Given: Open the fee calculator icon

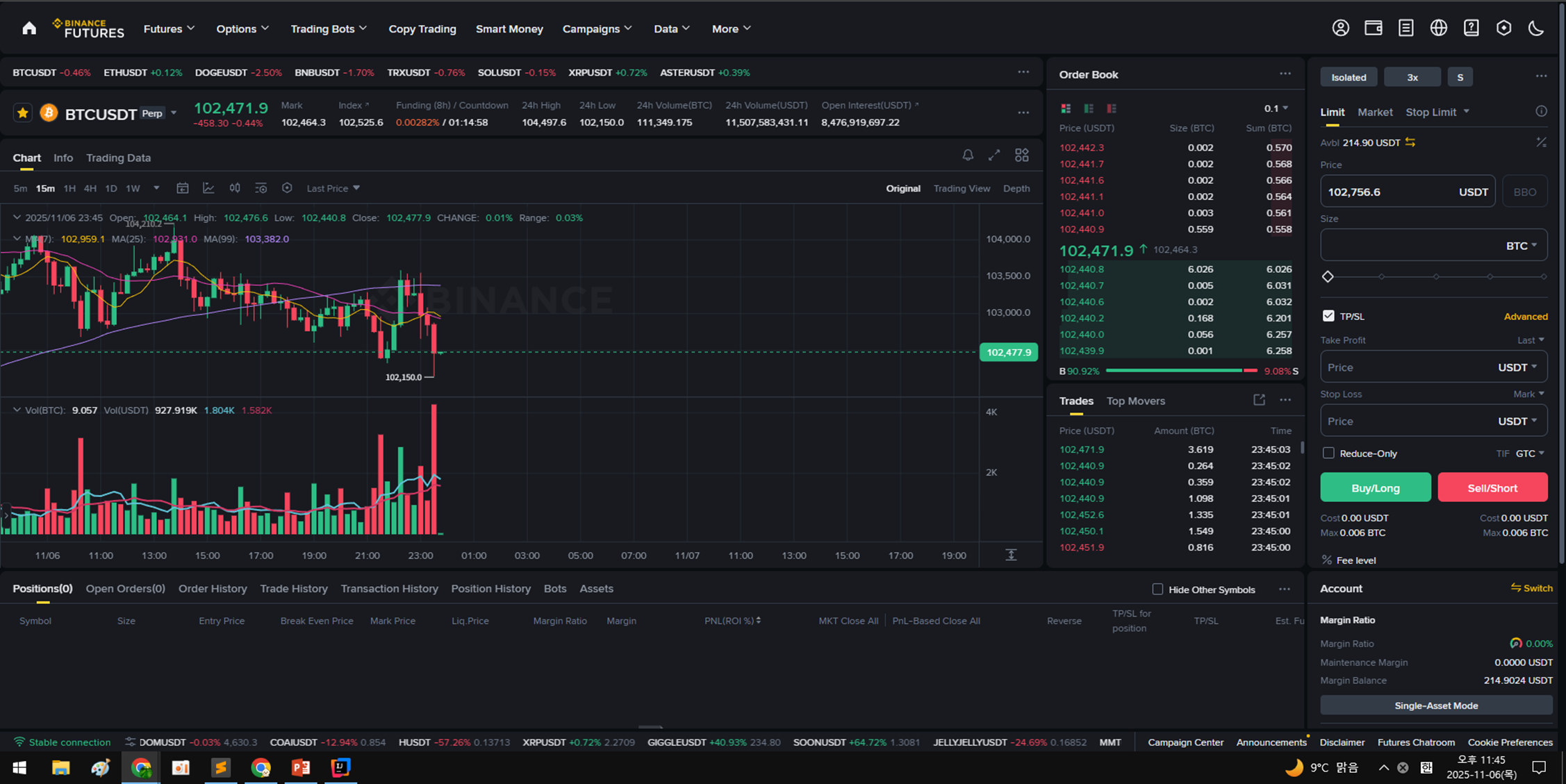Looking at the screenshot, I should [1541, 142].
